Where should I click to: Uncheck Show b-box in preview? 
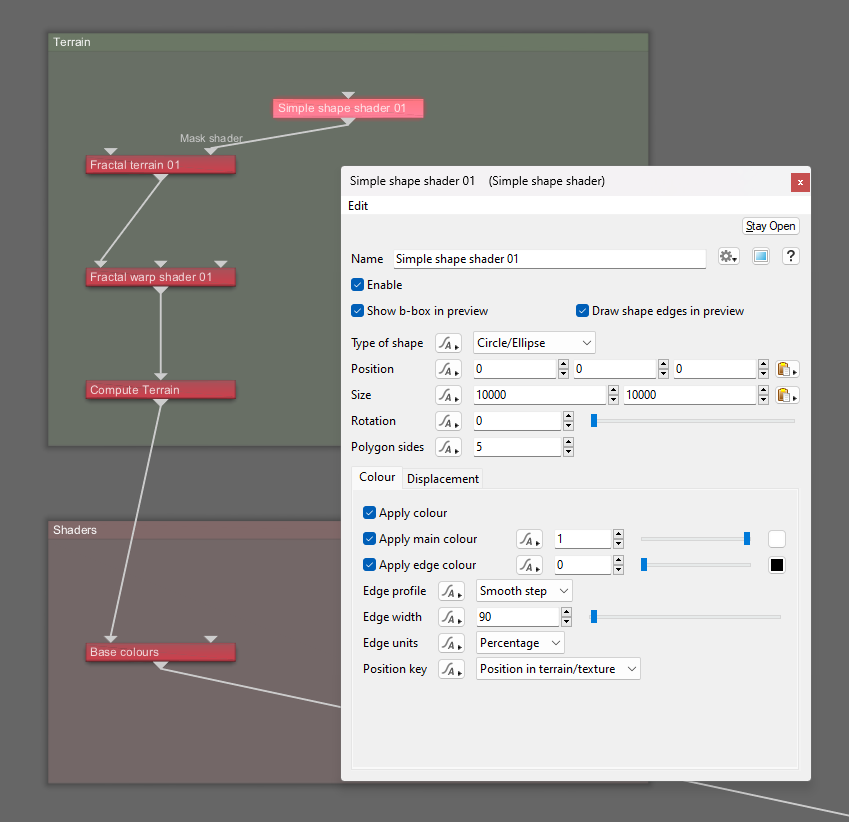(357, 310)
